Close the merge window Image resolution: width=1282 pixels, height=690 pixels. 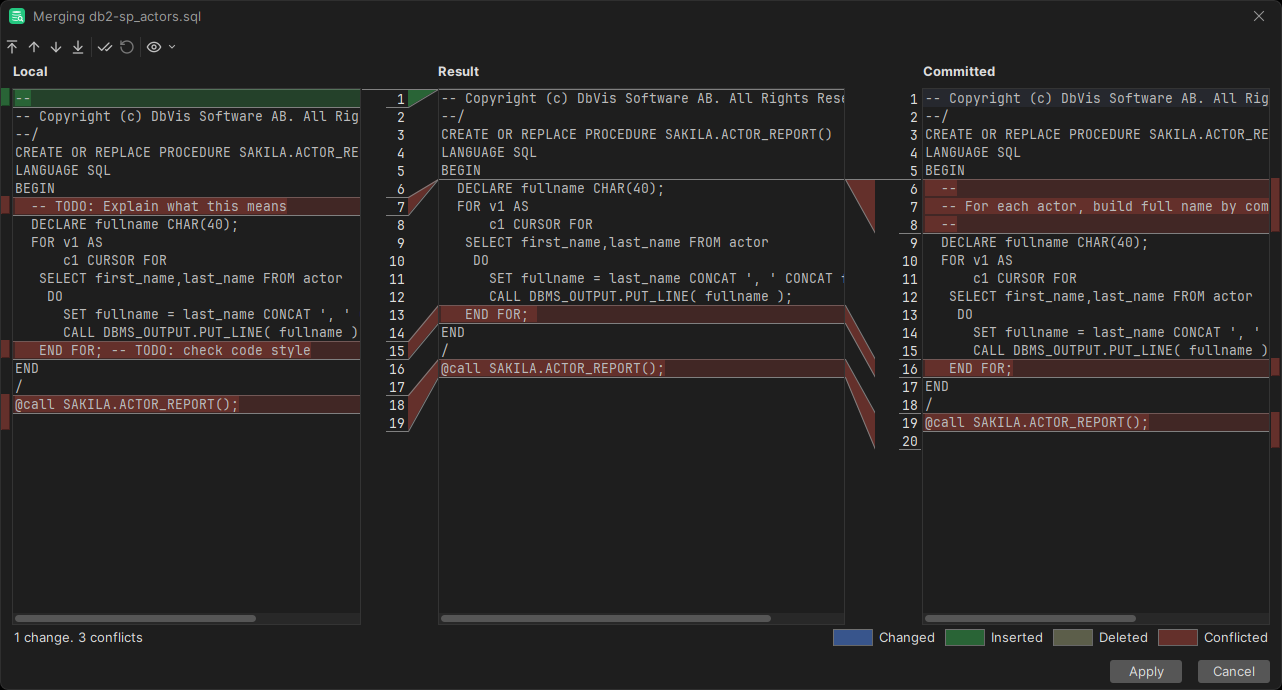[1258, 16]
